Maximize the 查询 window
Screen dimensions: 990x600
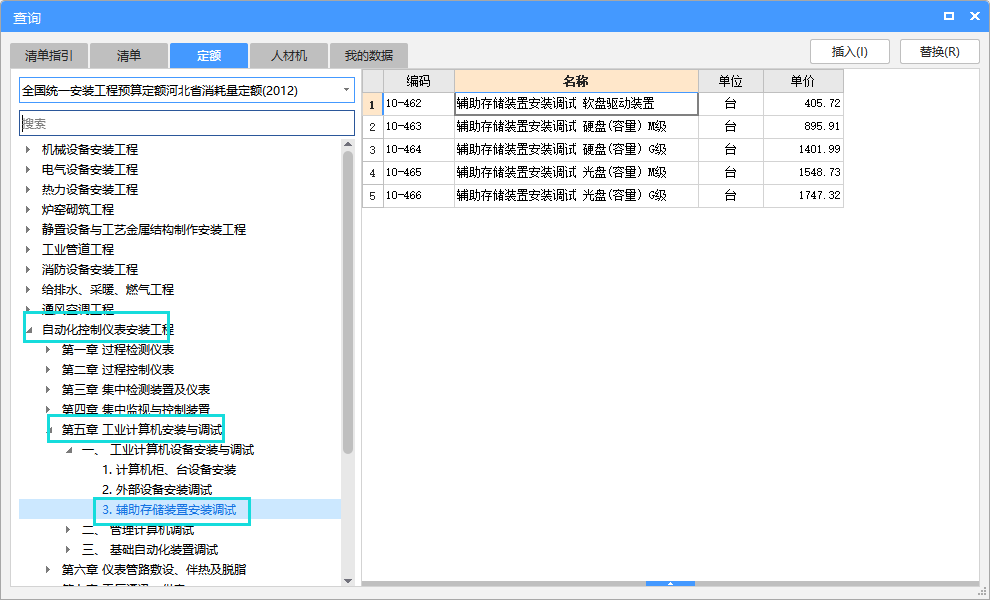948,16
